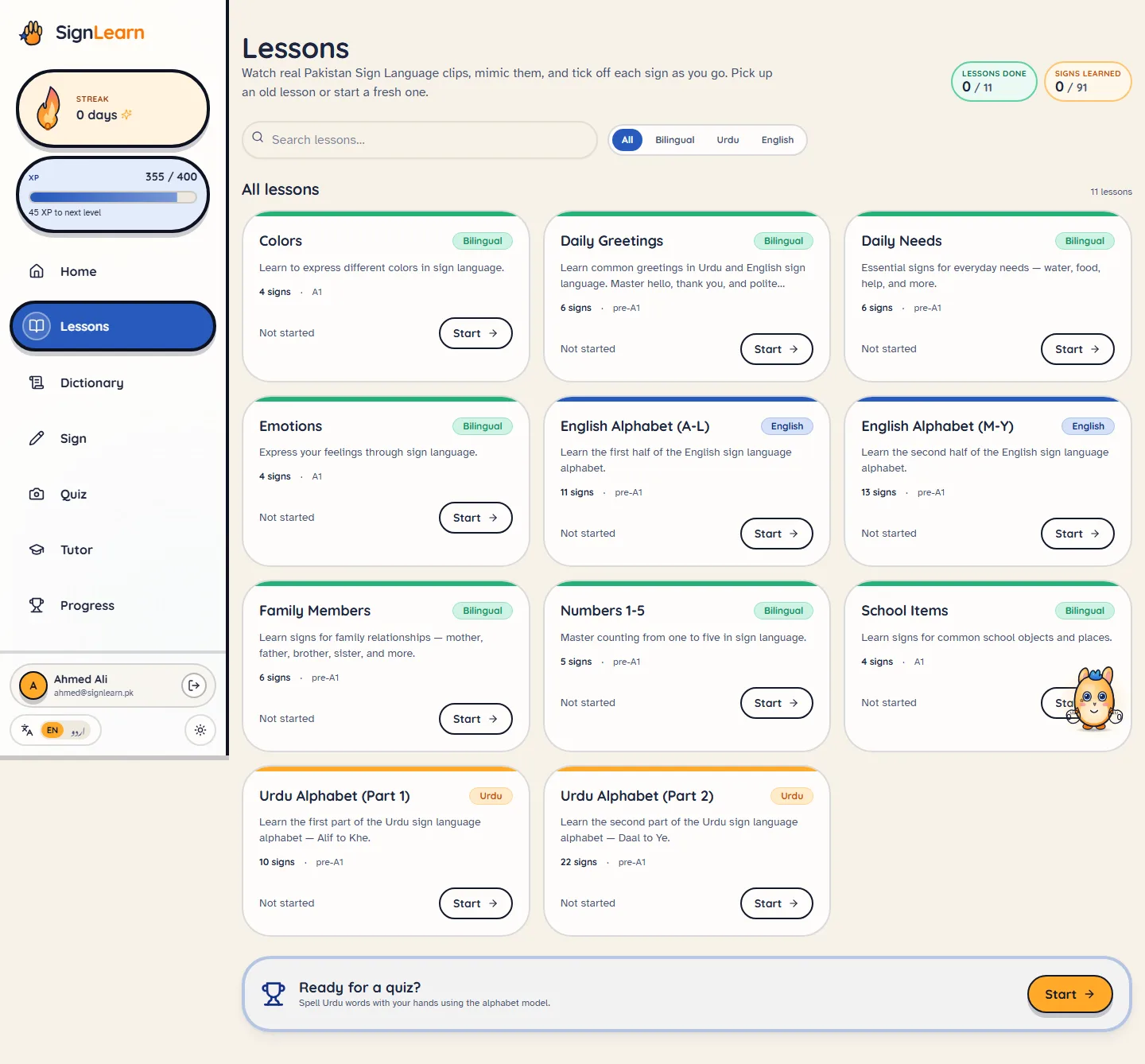Click the Sign pencil icon
Screen dimensions: 1145x1064
(x=37, y=438)
